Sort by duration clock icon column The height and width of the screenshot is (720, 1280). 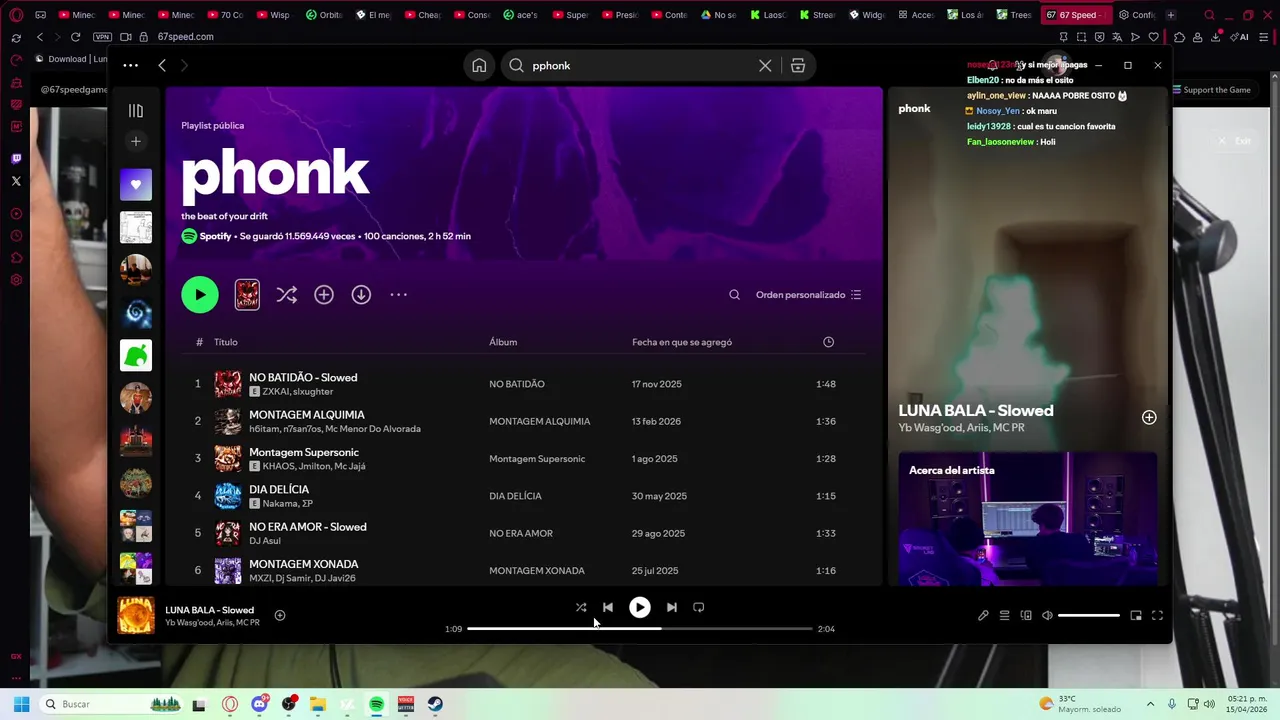tap(828, 342)
